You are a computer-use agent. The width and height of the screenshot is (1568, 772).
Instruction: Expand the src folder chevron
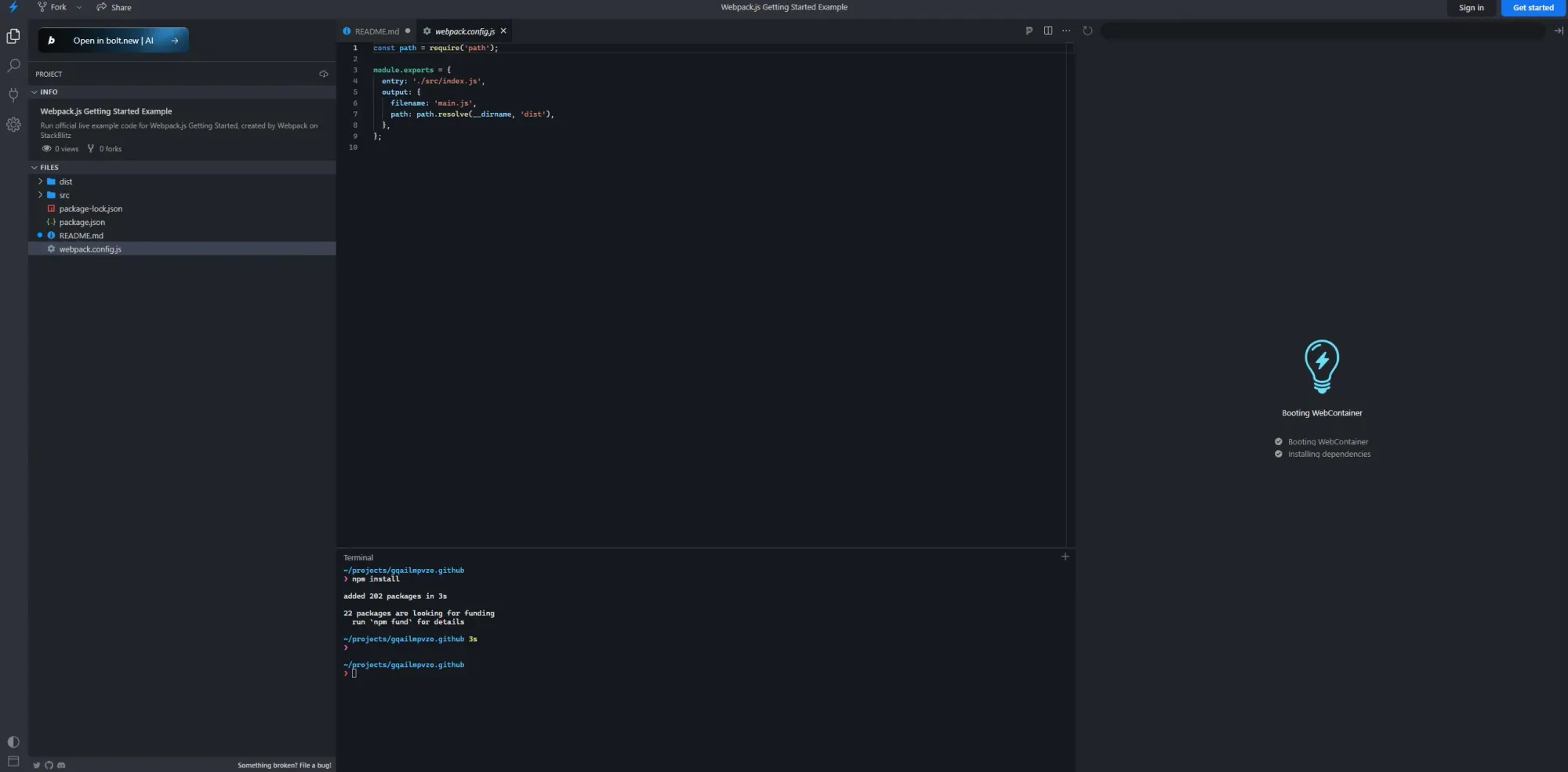pos(40,194)
